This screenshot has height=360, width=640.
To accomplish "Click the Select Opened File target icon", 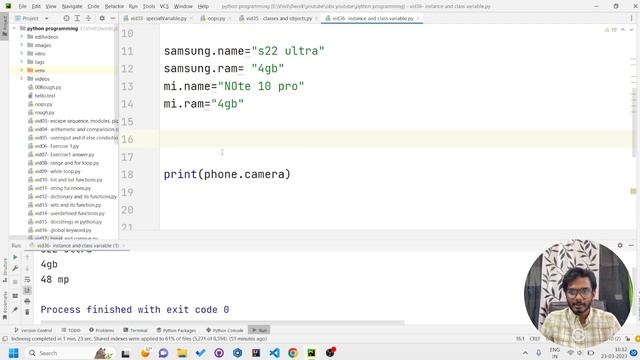I will (x=67, y=18).
